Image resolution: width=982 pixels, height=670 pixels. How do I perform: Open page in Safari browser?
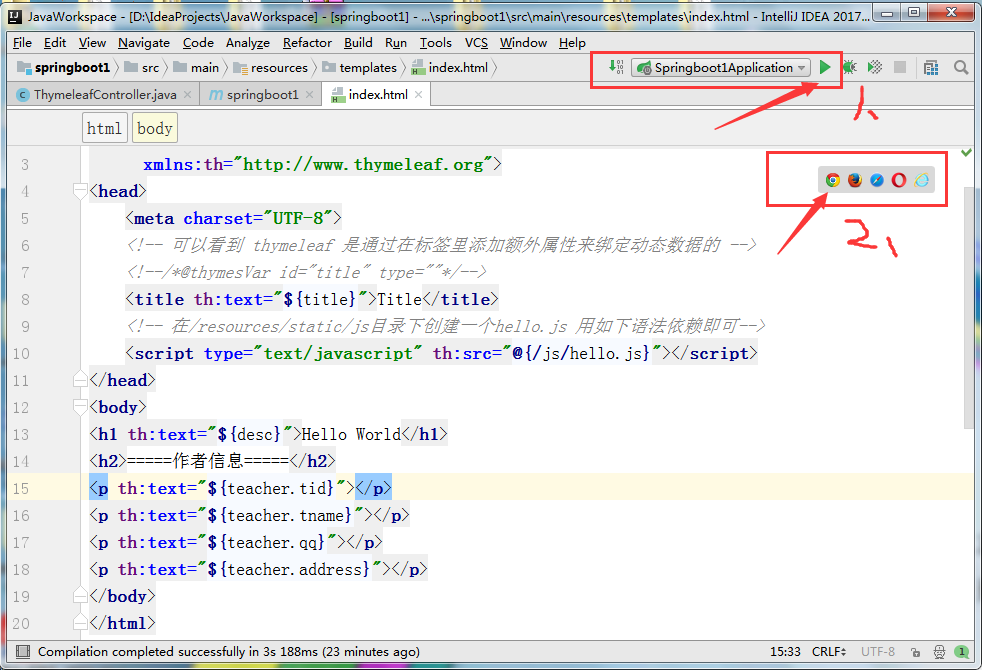pyautogui.click(x=877, y=180)
